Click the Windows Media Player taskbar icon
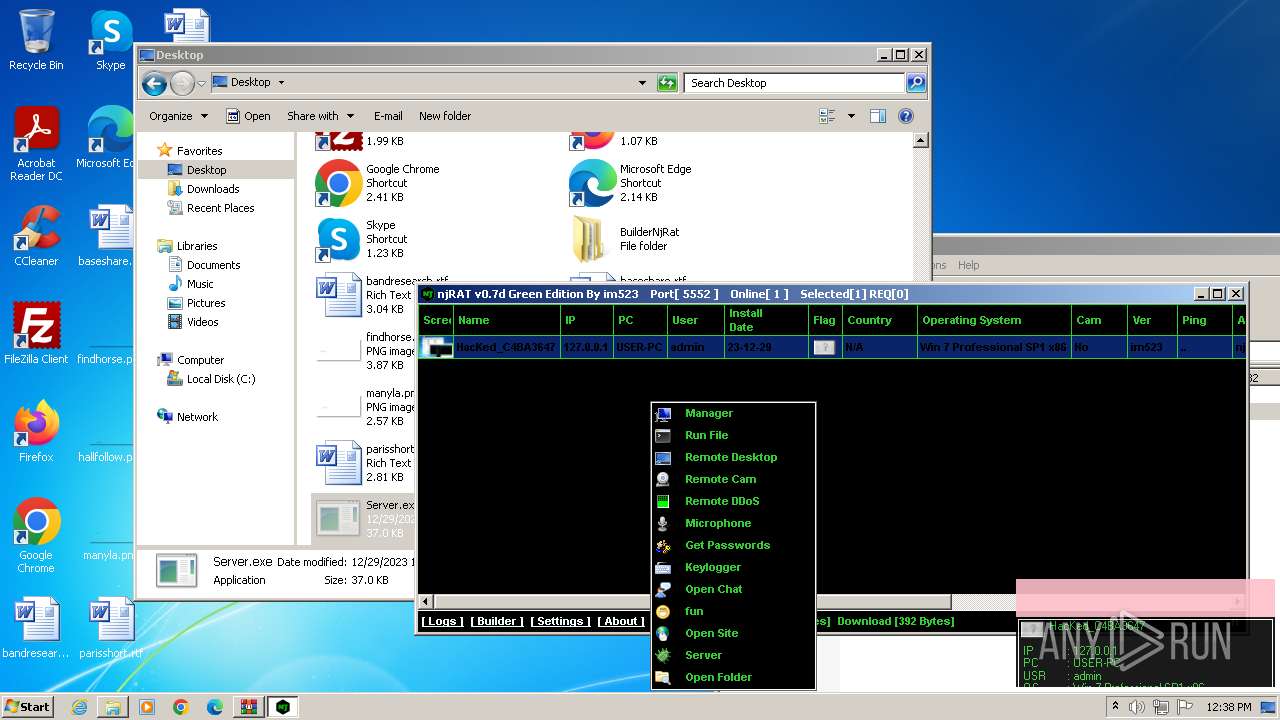The width and height of the screenshot is (1280, 720). (x=147, y=707)
